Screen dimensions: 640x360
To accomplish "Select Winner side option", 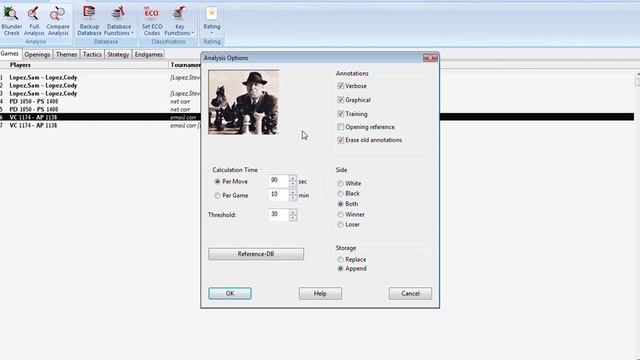I will point(340,214).
